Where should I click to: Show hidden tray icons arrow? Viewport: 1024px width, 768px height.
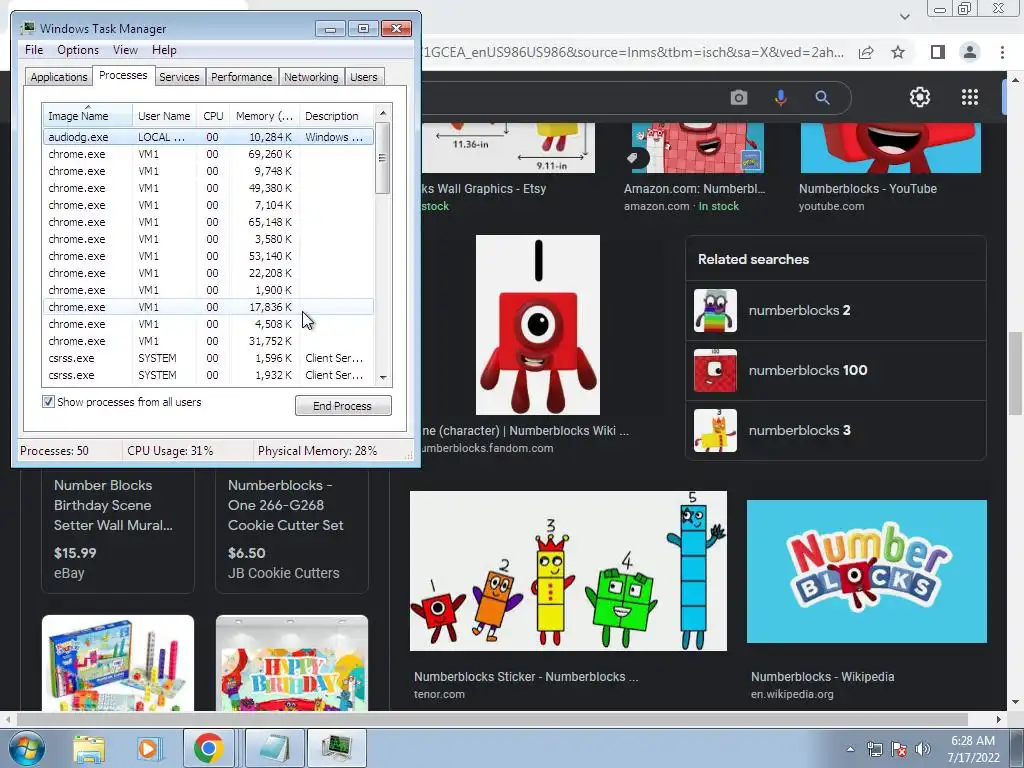click(850, 749)
